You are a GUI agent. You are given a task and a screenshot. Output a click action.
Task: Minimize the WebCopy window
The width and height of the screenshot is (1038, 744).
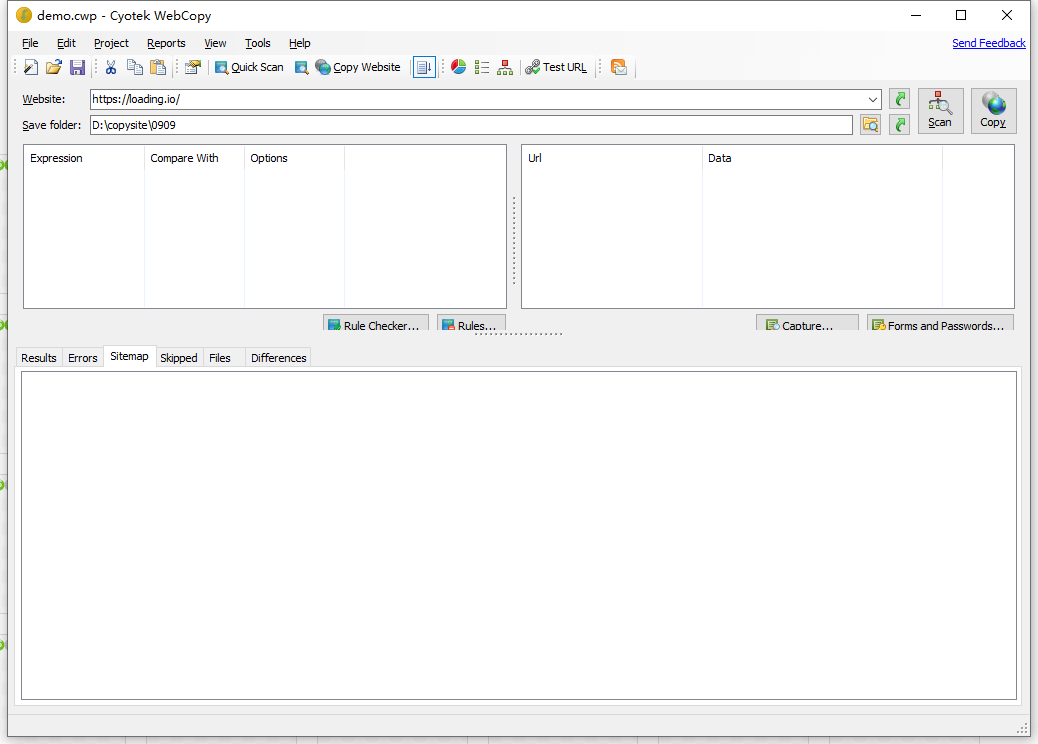click(x=916, y=15)
